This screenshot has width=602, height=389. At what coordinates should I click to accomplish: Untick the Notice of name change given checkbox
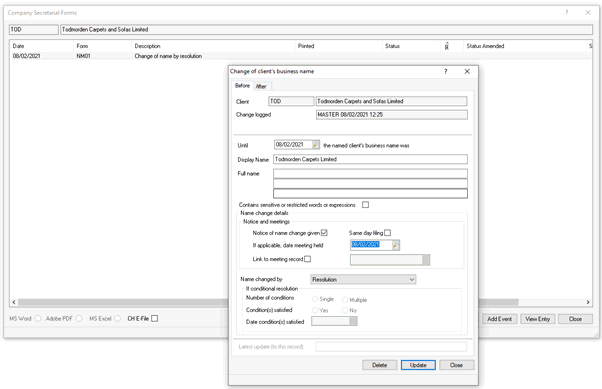pos(324,233)
